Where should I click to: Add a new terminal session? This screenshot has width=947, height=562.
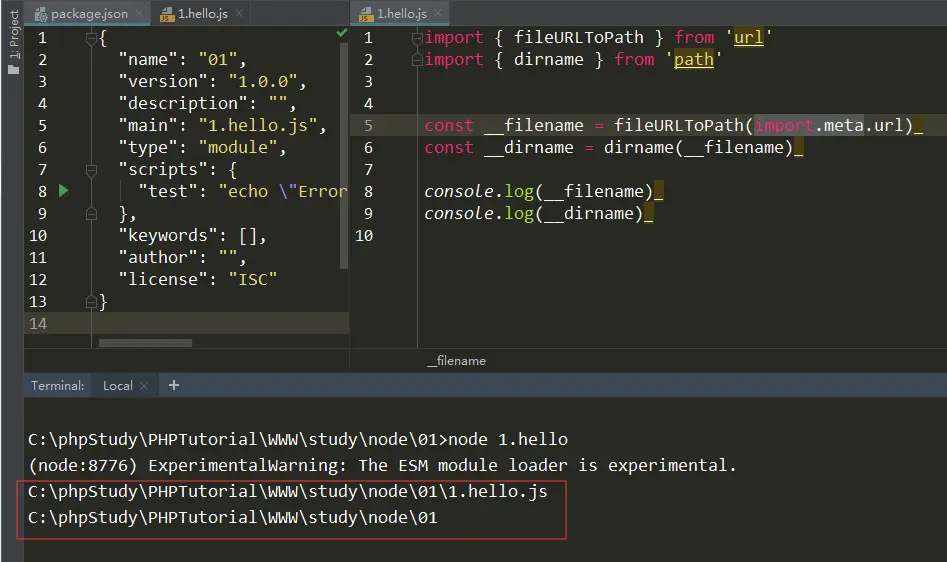tap(174, 385)
